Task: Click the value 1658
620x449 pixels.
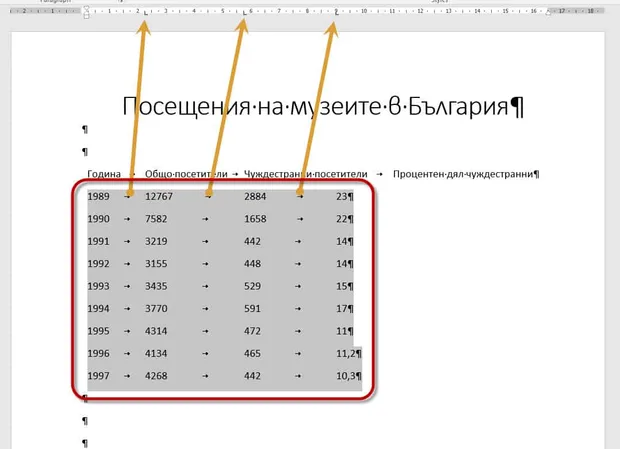Action: pyautogui.click(x=255, y=219)
